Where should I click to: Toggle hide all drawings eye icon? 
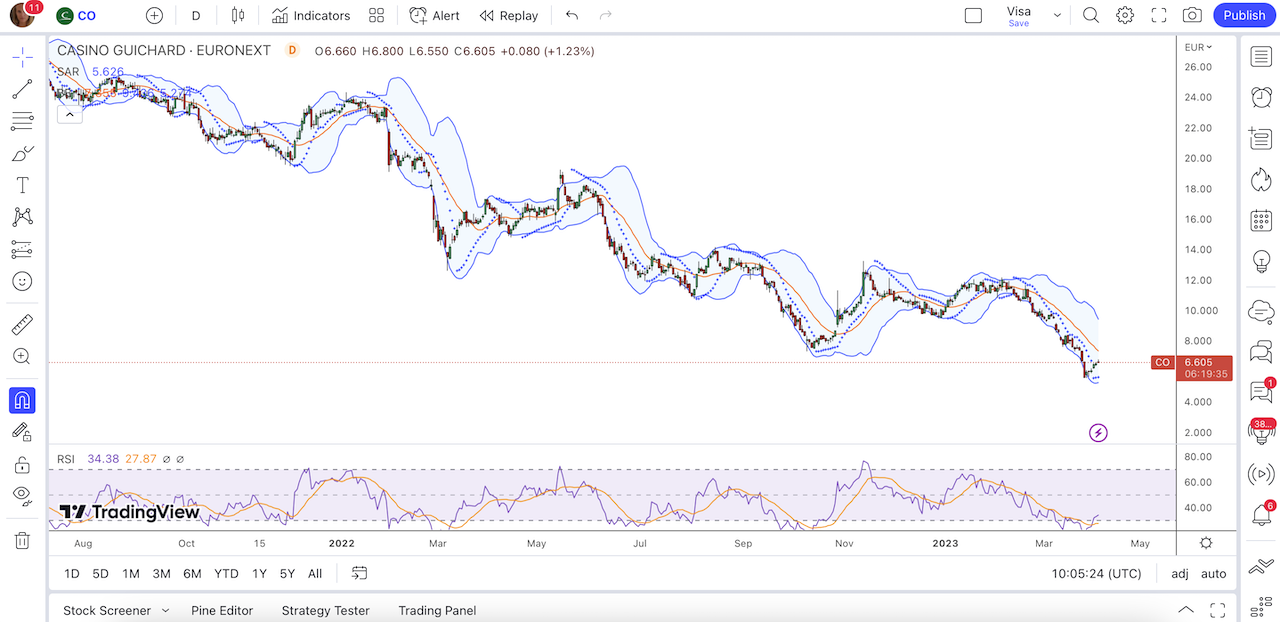22,495
